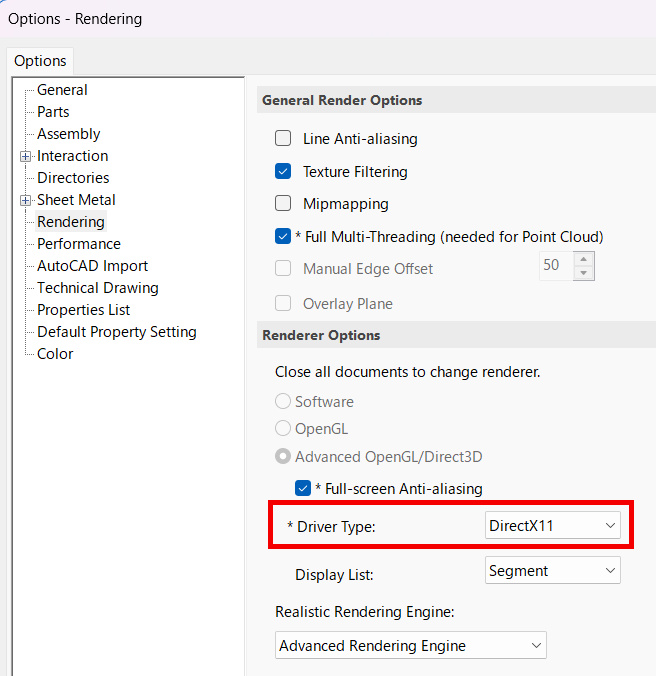Open the Display List dropdown
The height and width of the screenshot is (676, 656).
553,570
